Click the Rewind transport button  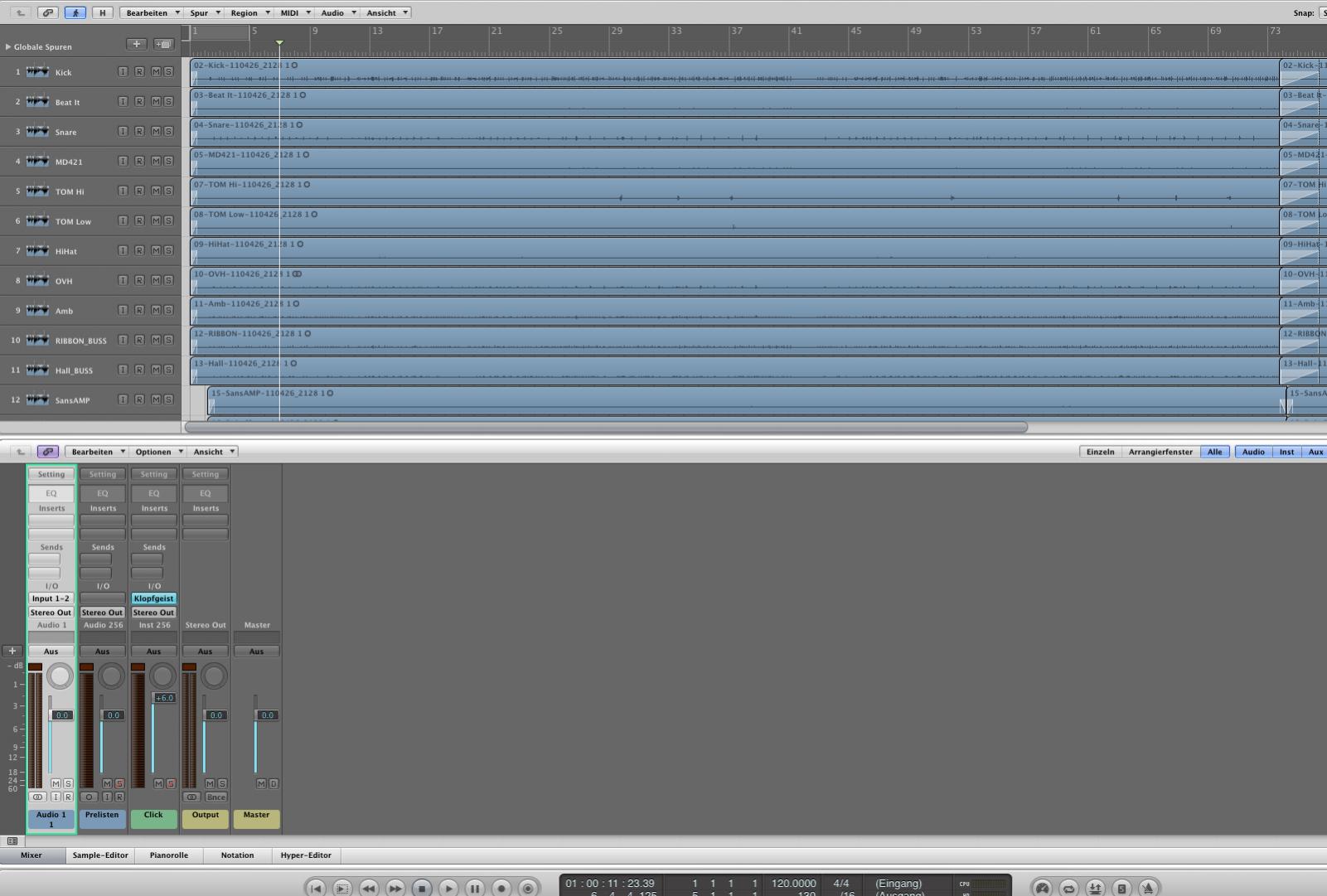point(369,888)
